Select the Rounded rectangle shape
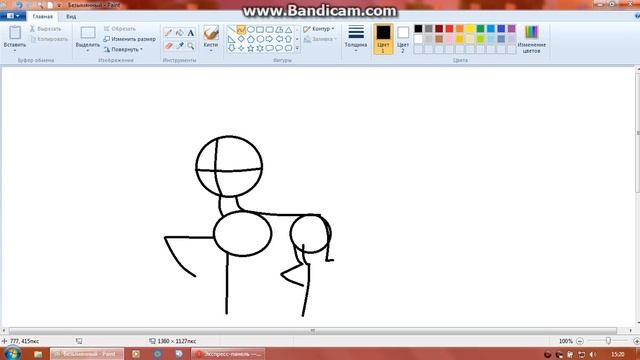 [x=269, y=29]
